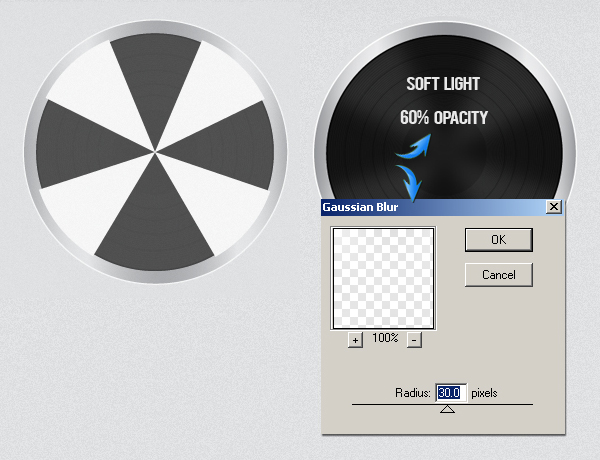Zoom in the preview with plus button
The height and width of the screenshot is (460, 600).
(355, 340)
